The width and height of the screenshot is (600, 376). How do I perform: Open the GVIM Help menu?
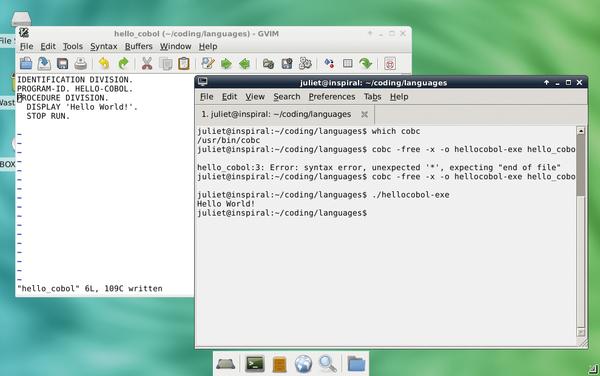click(208, 46)
